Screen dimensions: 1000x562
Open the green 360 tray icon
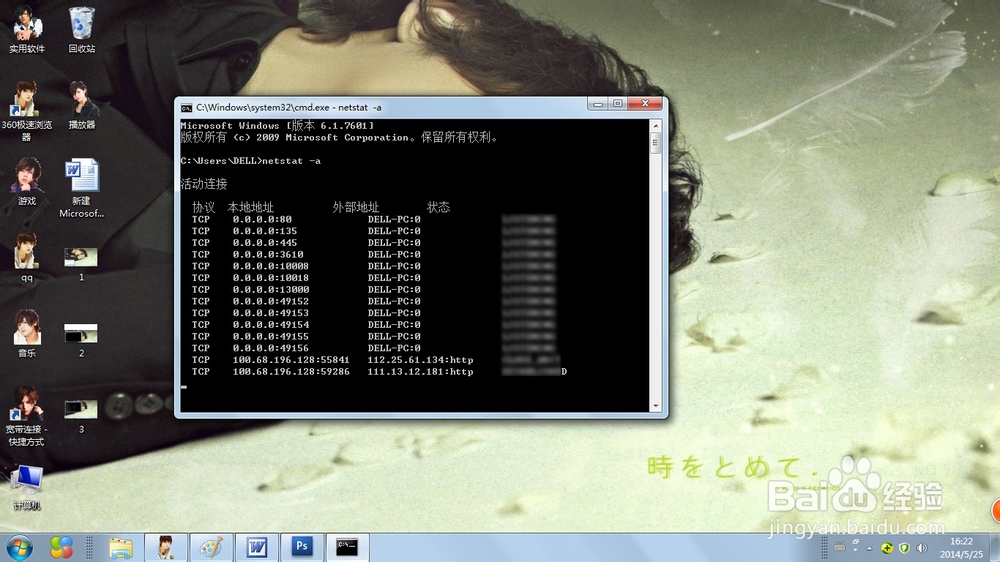coord(887,548)
